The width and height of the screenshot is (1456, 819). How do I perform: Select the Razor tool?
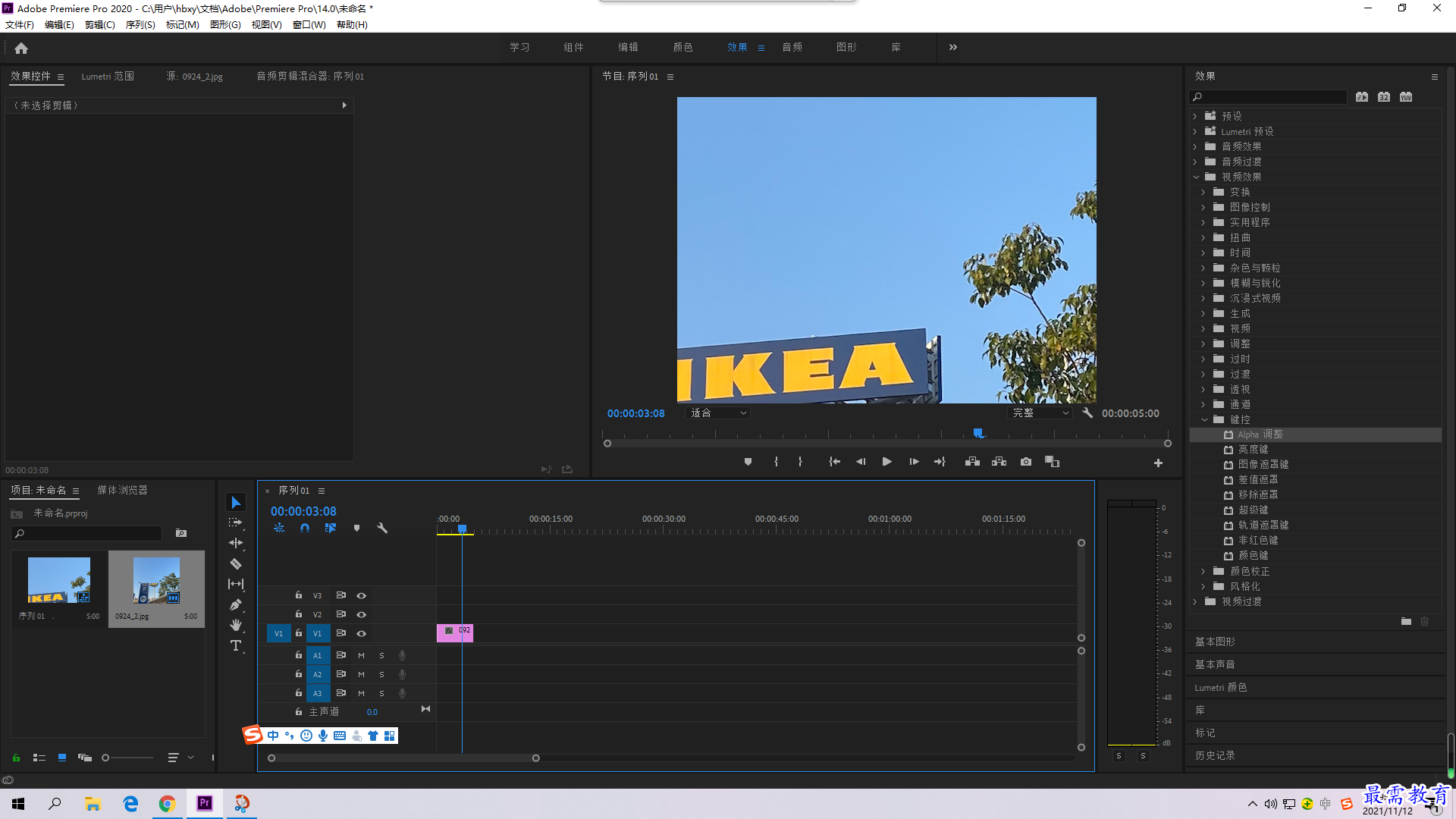tap(236, 563)
